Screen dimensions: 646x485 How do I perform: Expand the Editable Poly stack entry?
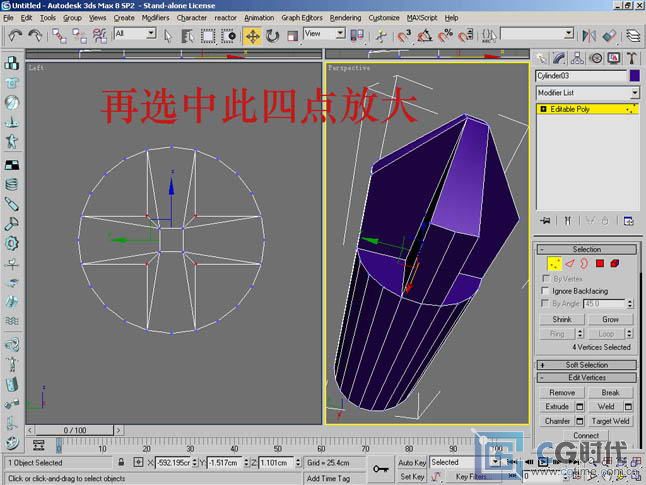(543, 109)
